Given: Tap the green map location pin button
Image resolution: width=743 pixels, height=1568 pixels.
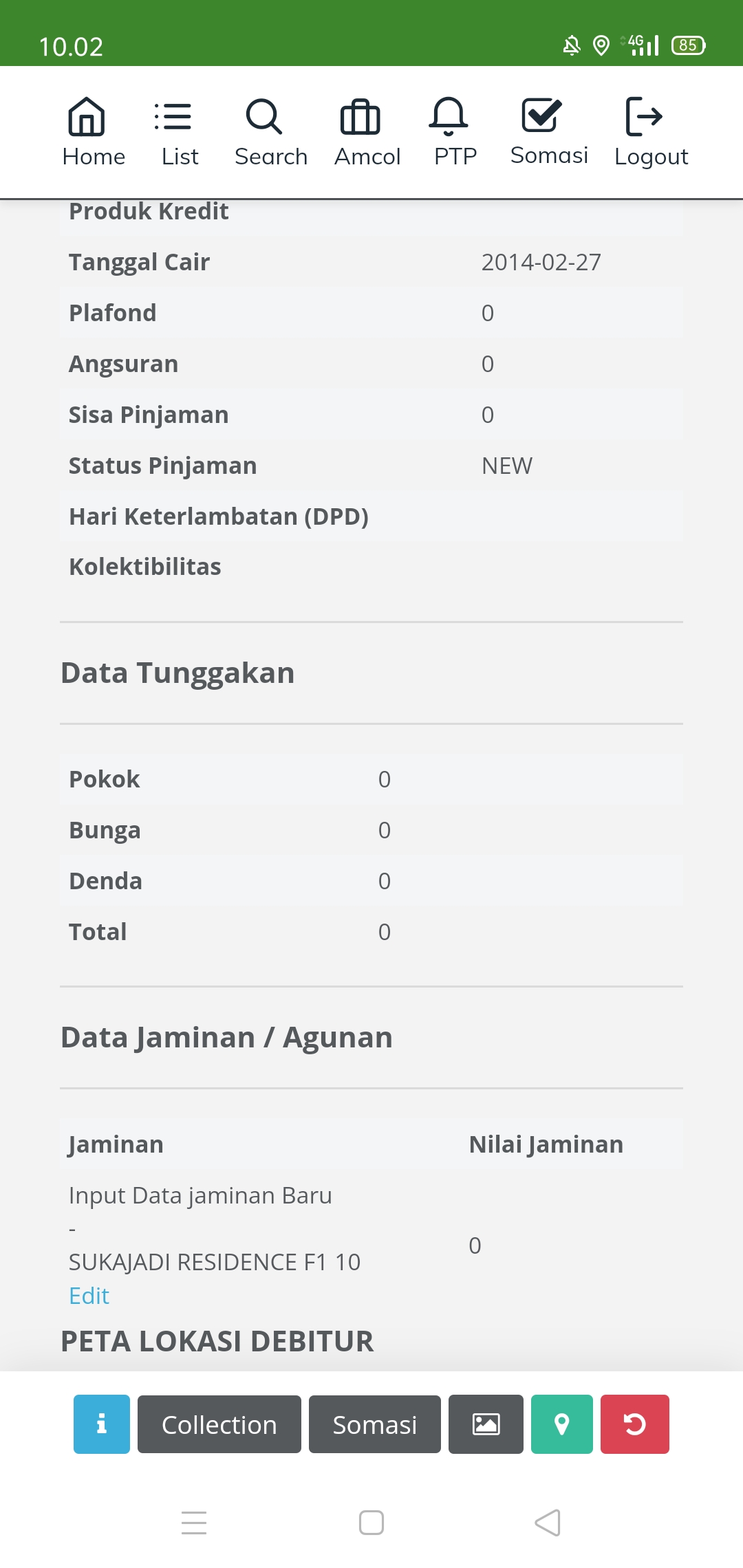Looking at the screenshot, I should (x=562, y=1424).
